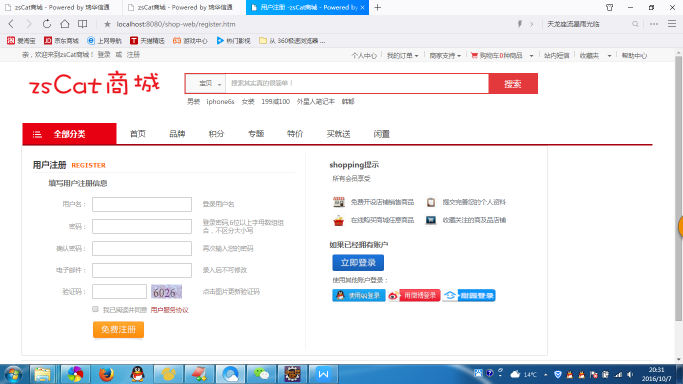Log in with QQ penguin button

tap(358, 296)
